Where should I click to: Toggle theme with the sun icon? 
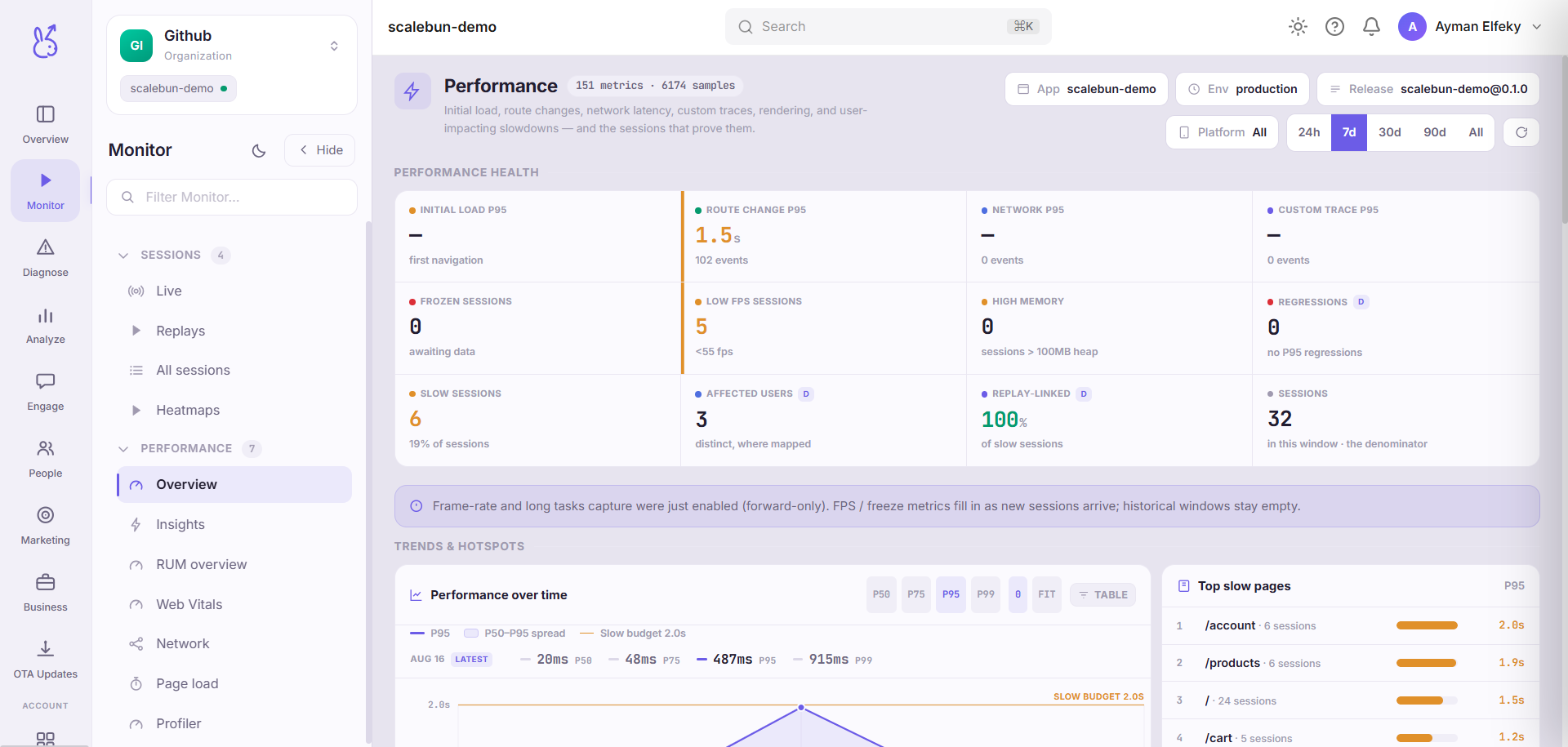(x=1298, y=27)
